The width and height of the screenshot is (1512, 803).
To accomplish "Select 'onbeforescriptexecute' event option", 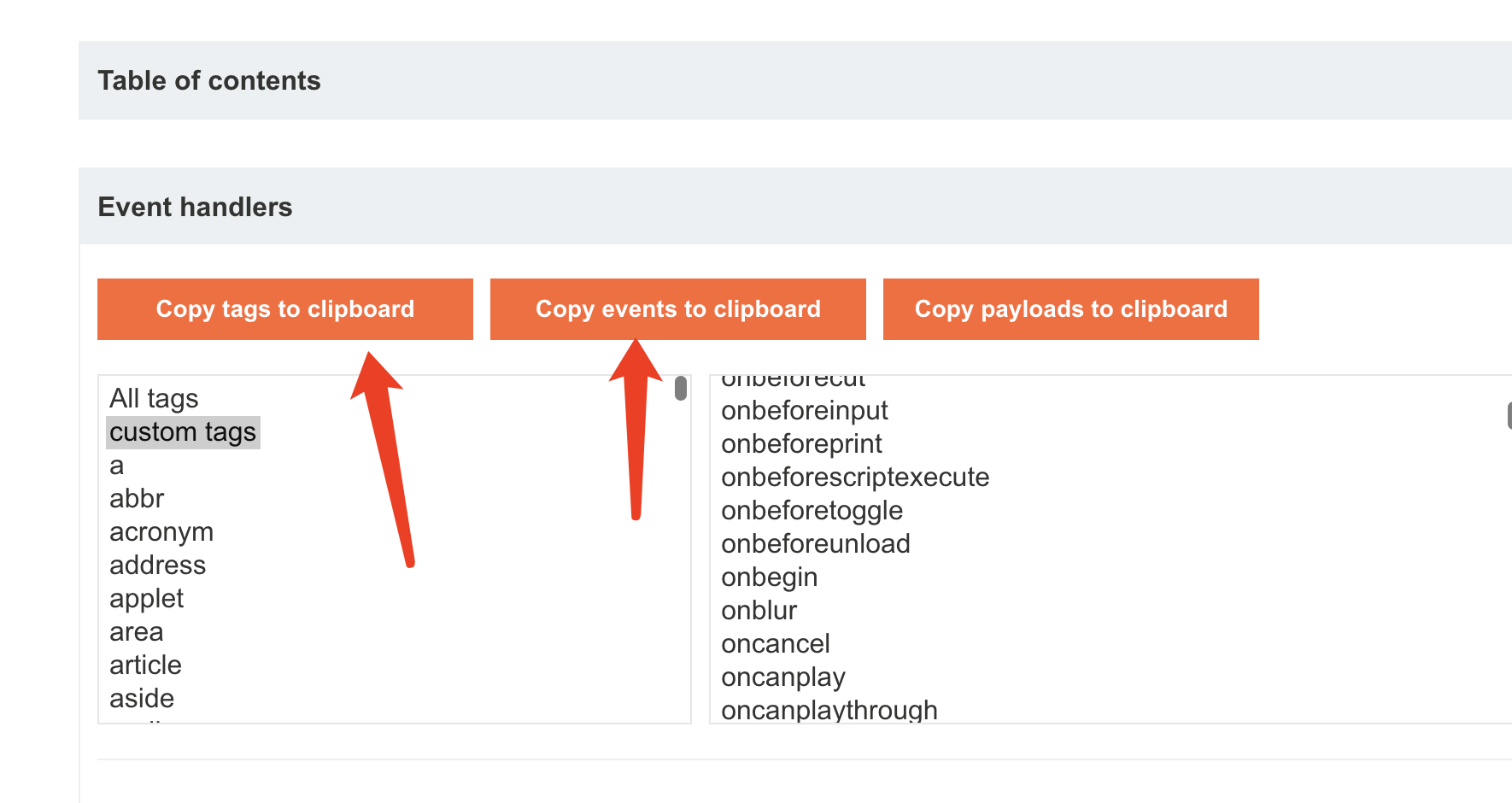I will pyautogui.click(x=855, y=478).
